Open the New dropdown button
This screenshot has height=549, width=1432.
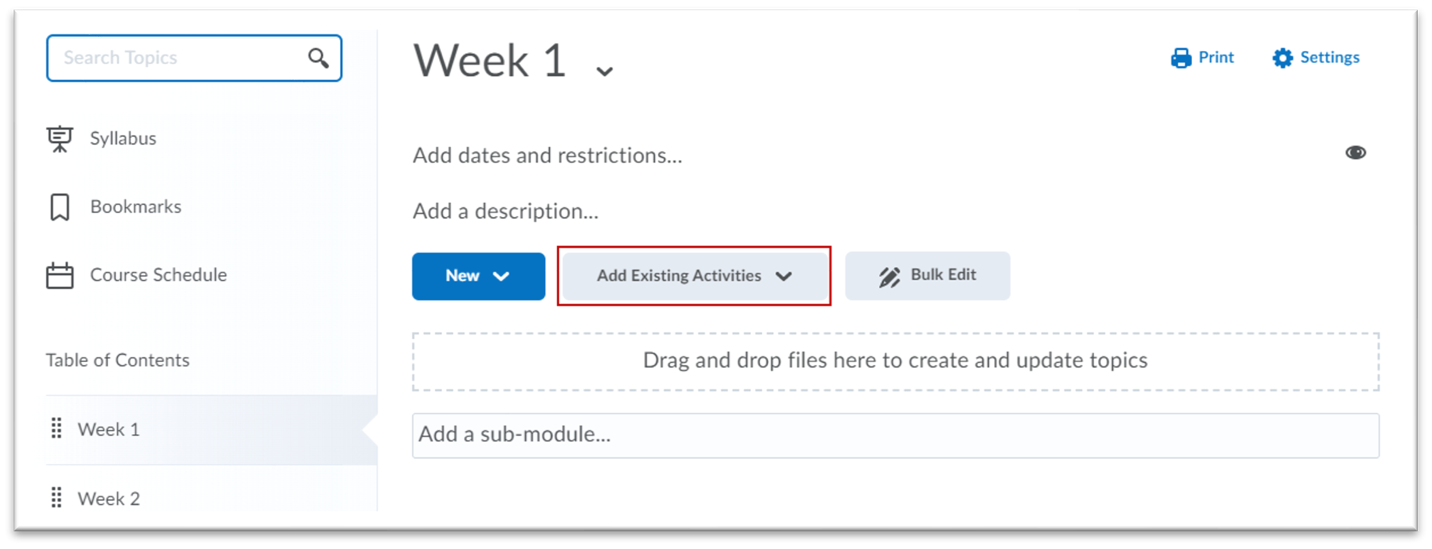tap(478, 276)
